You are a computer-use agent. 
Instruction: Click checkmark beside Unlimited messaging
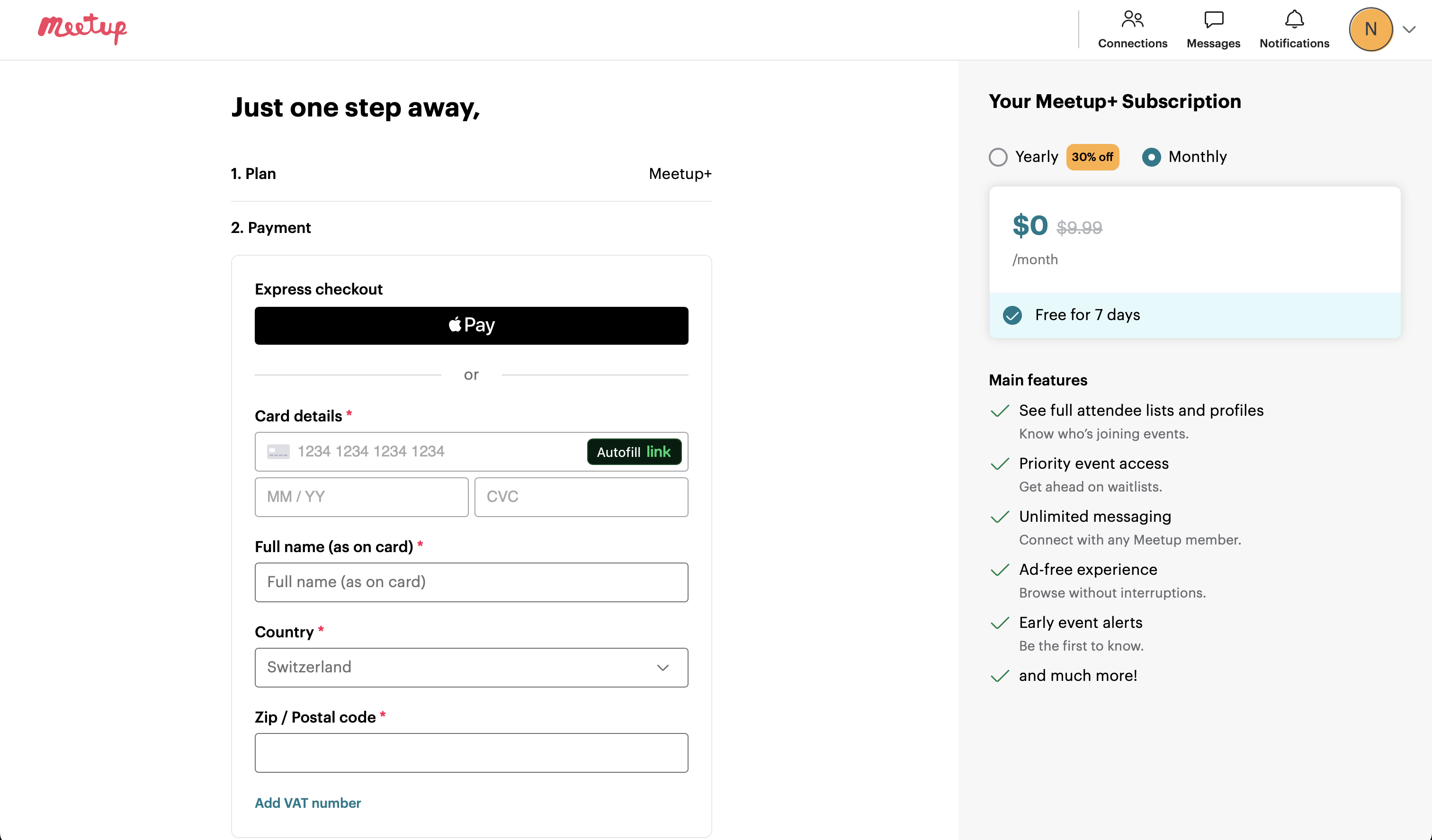(x=1000, y=517)
